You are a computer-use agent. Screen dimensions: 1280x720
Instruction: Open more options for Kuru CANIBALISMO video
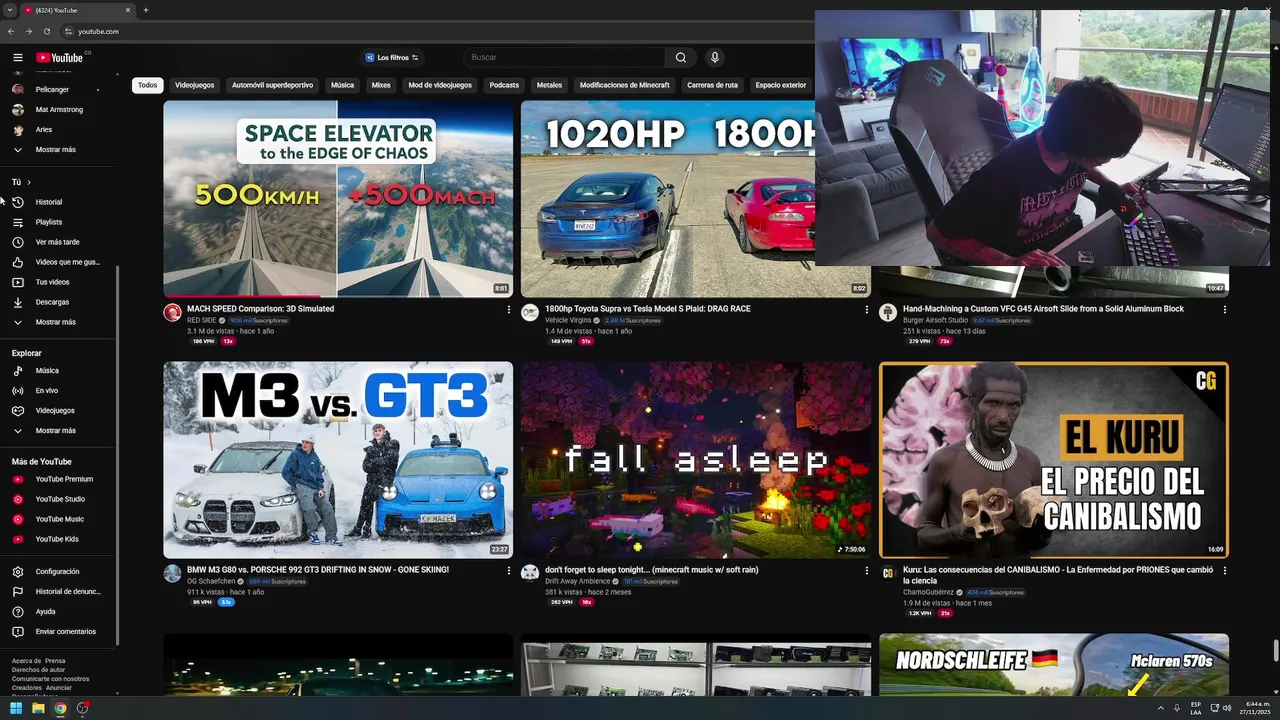coord(1224,571)
